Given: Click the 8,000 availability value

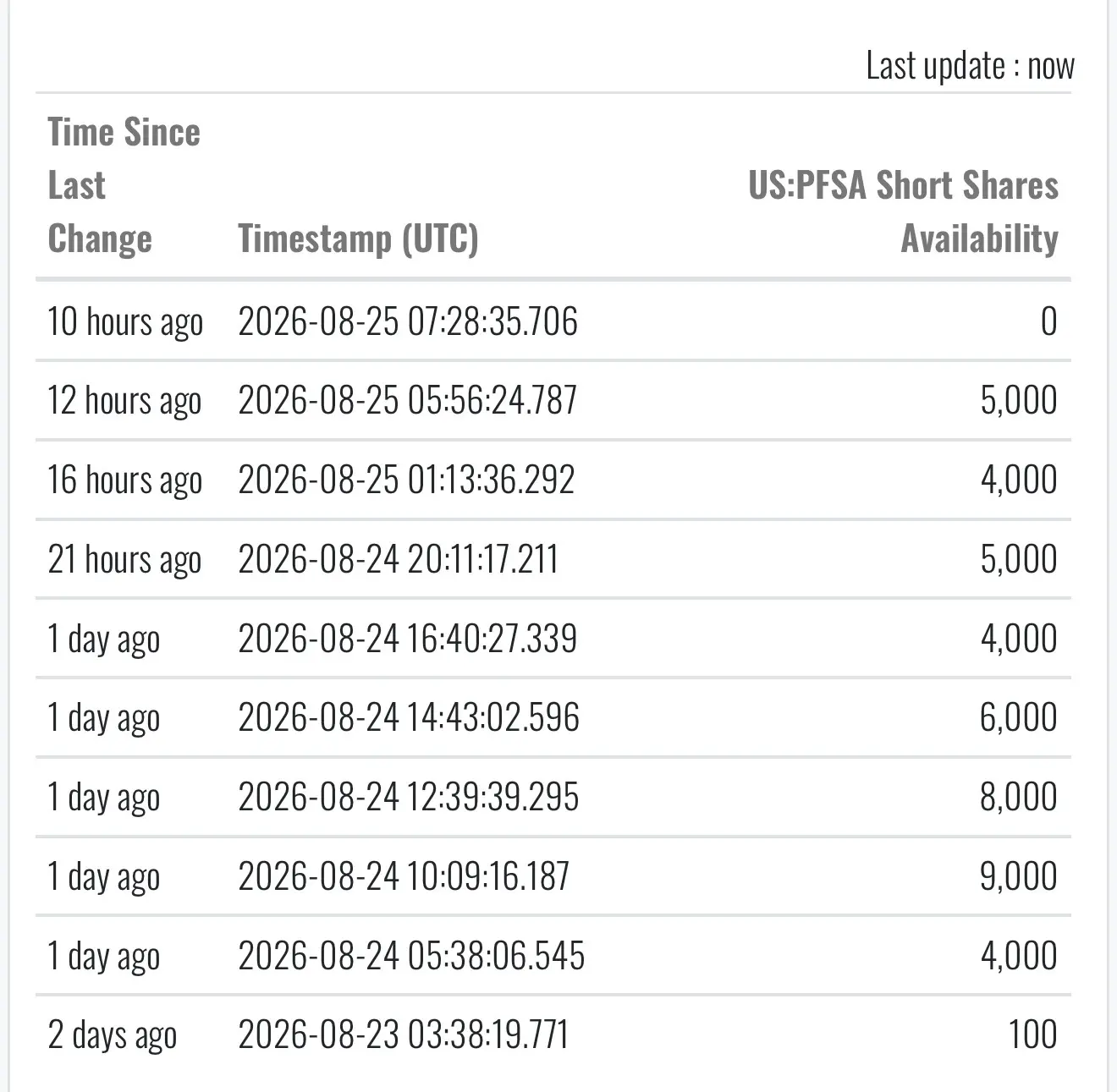Looking at the screenshot, I should (x=1018, y=797).
